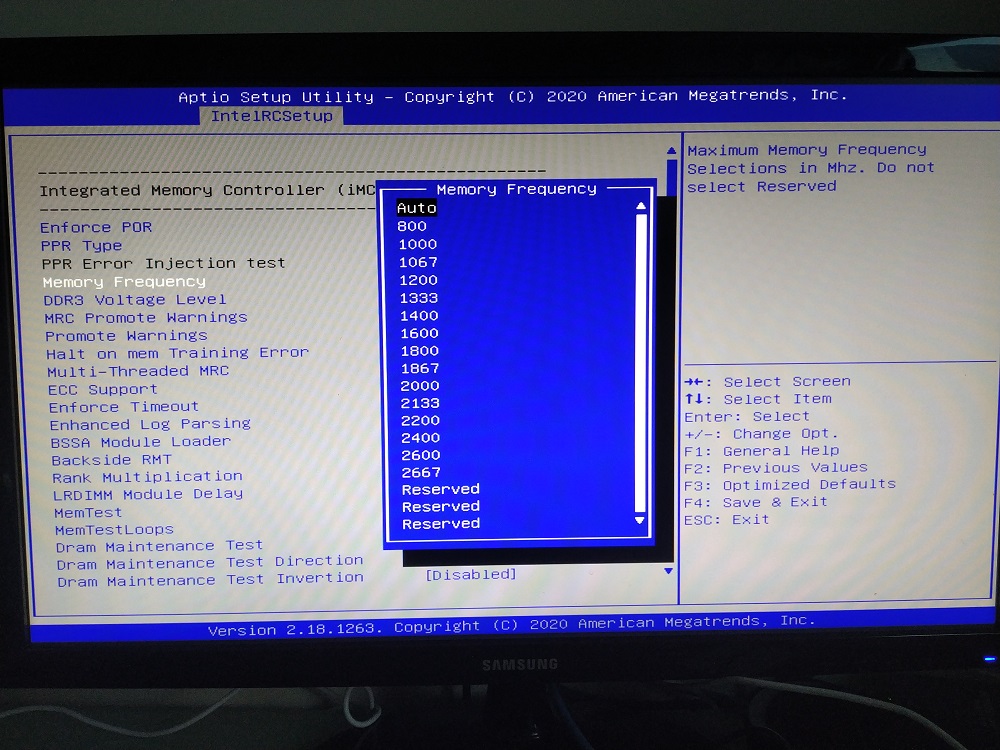1000x750 pixels.
Task: Select the Multi-Threaded MRC setting
Action: (x=138, y=371)
